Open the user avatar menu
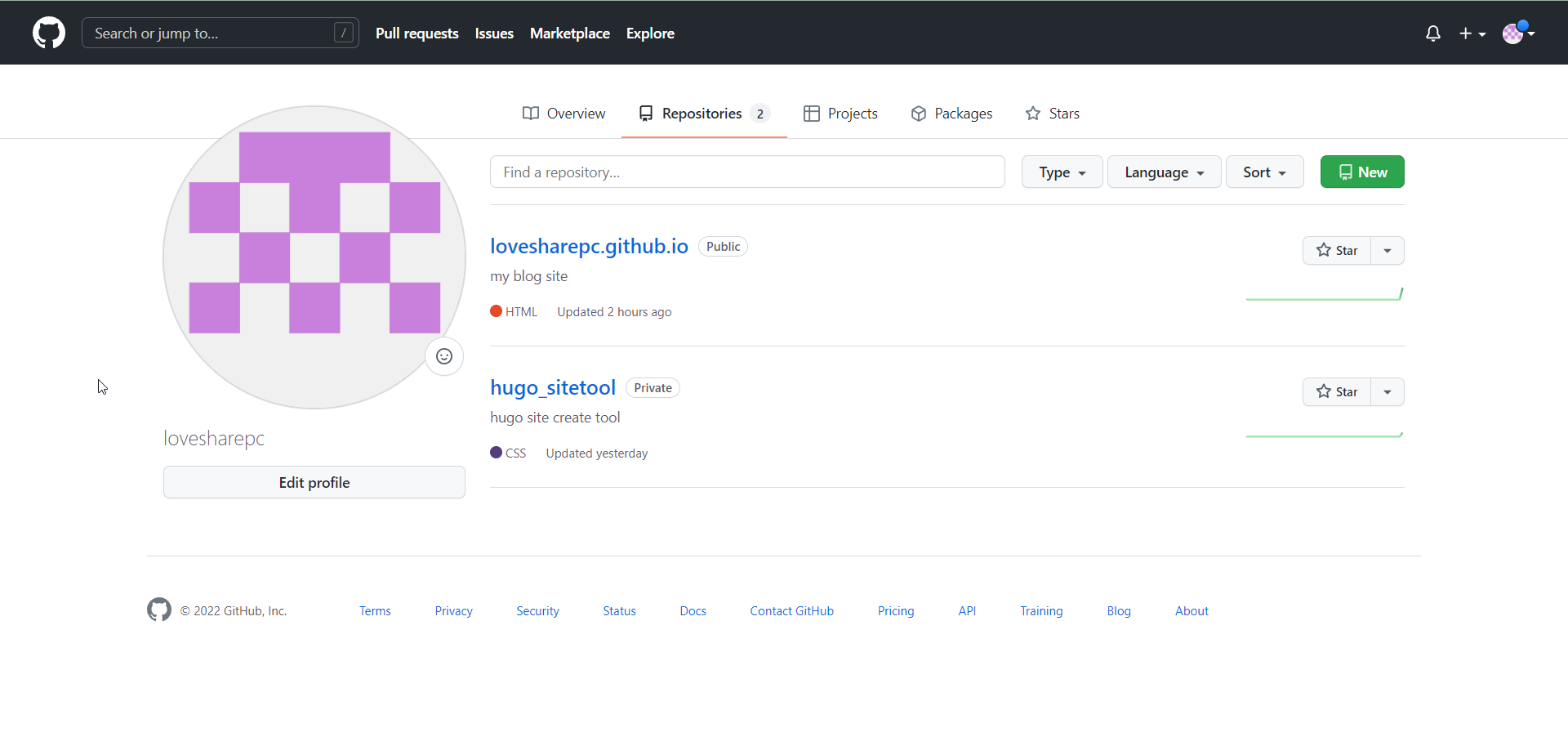 tap(1518, 33)
